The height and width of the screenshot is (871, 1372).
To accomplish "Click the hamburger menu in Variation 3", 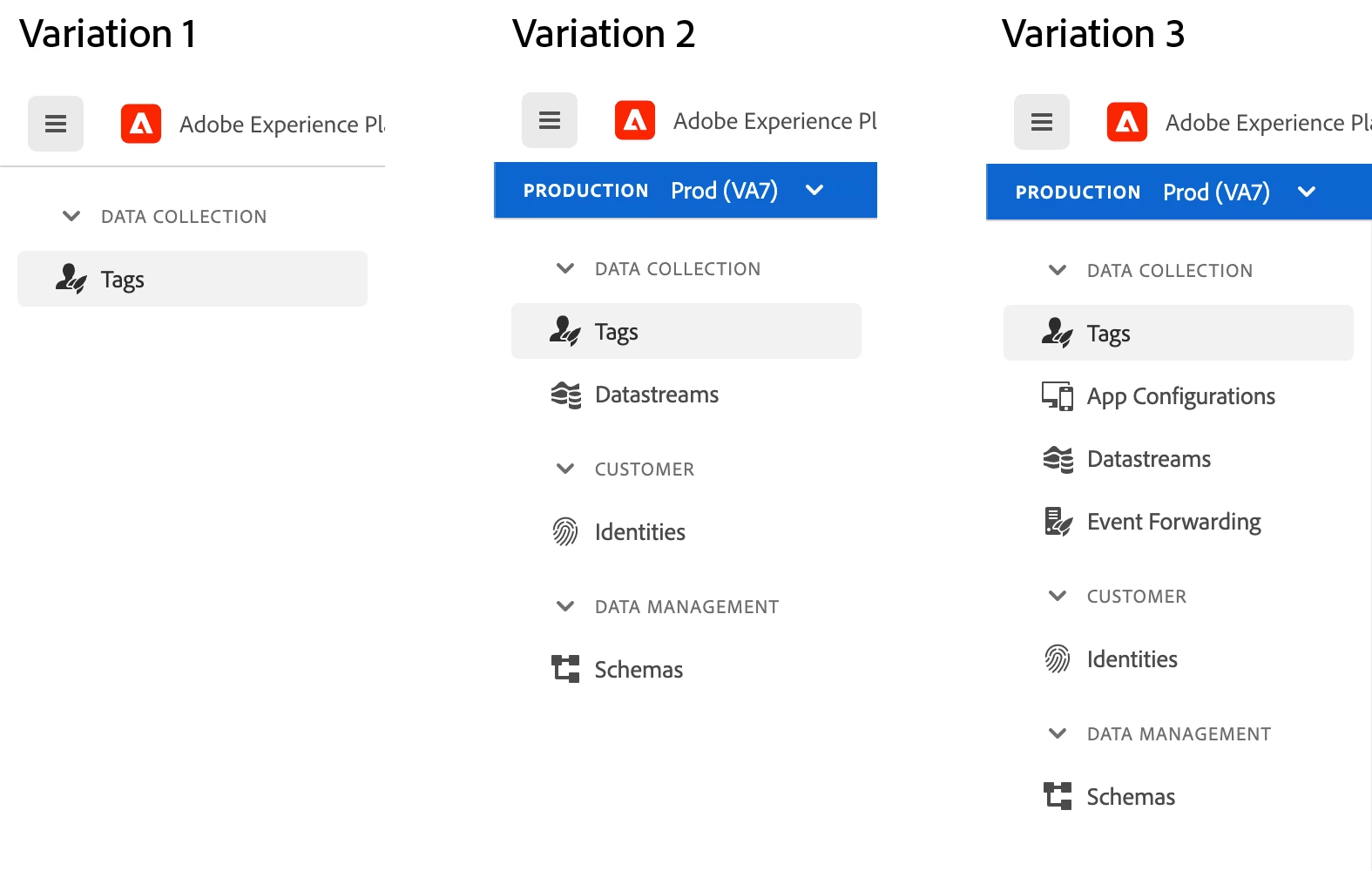I will coord(1042,122).
